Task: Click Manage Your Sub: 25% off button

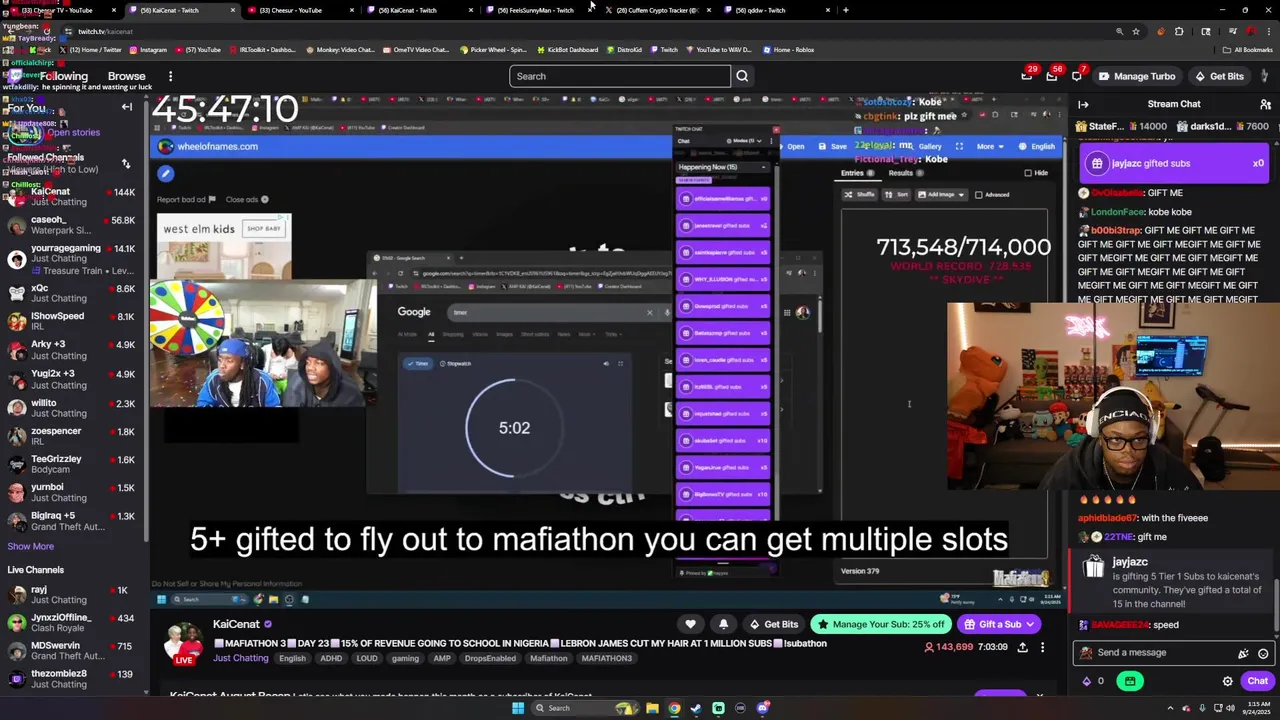Action: pyautogui.click(x=879, y=624)
